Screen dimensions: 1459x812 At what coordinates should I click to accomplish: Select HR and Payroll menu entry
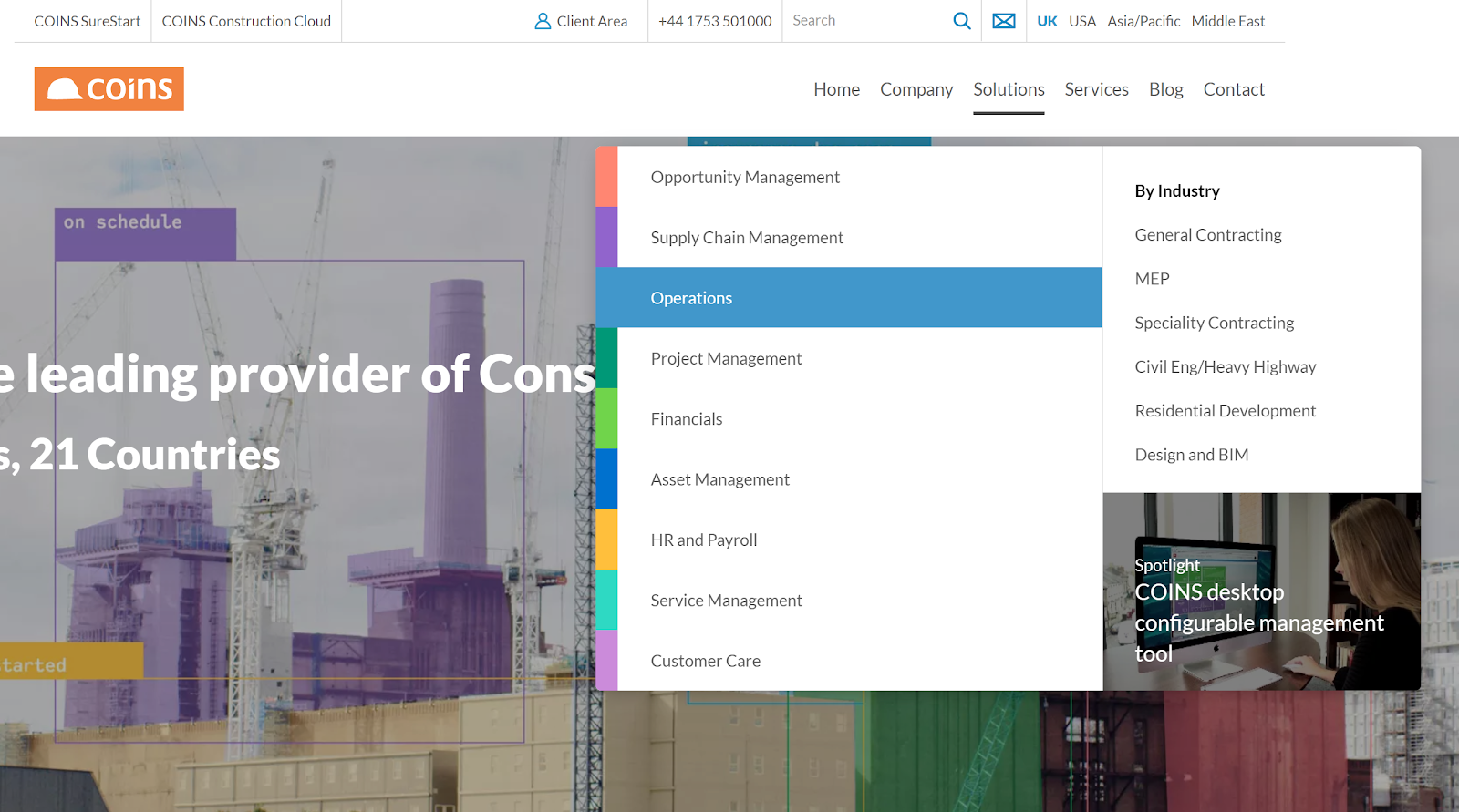(704, 540)
